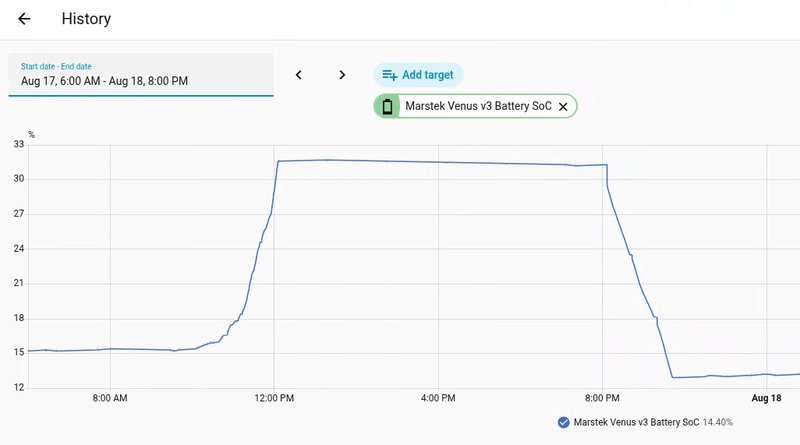Go back using the arrow icon

(x=24, y=19)
